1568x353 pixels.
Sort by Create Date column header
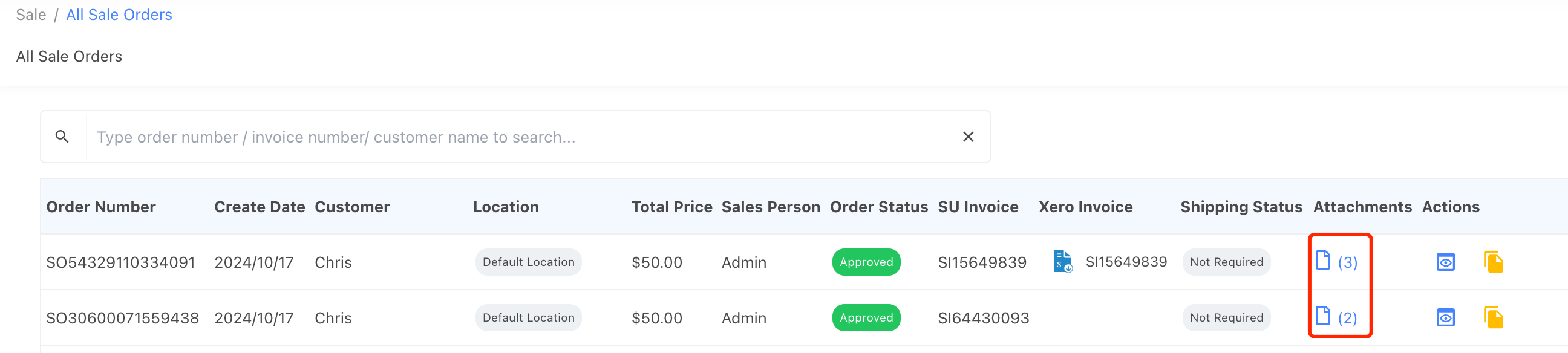coord(260,207)
